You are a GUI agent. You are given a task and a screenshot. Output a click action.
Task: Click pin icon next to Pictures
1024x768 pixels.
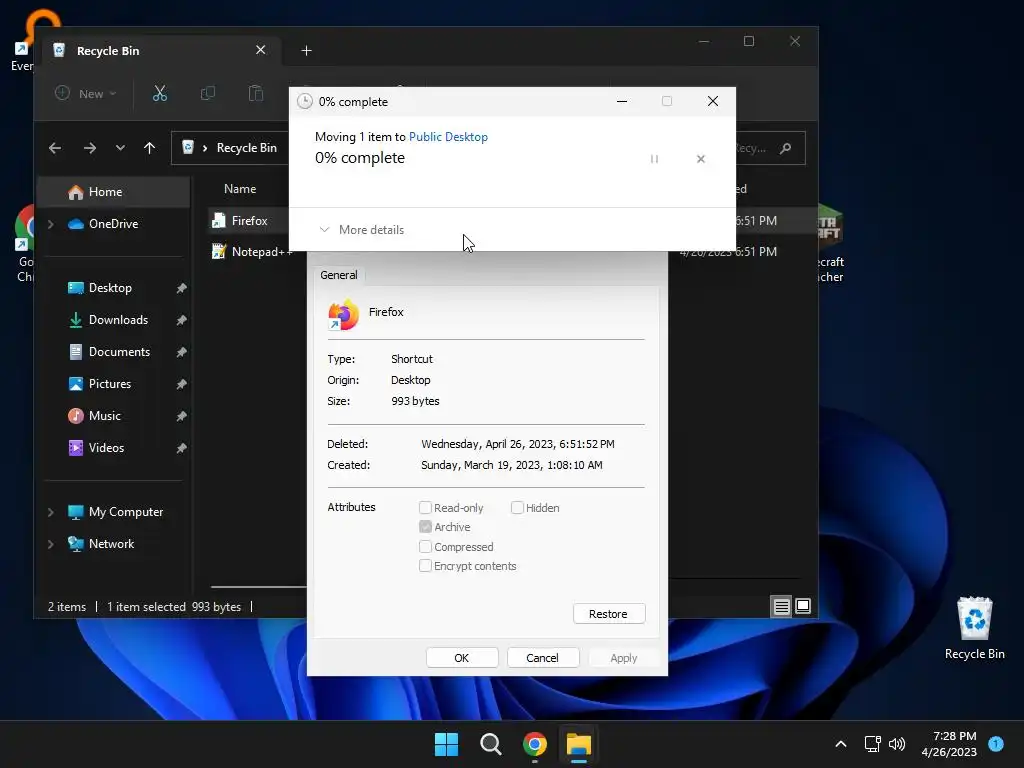point(182,384)
